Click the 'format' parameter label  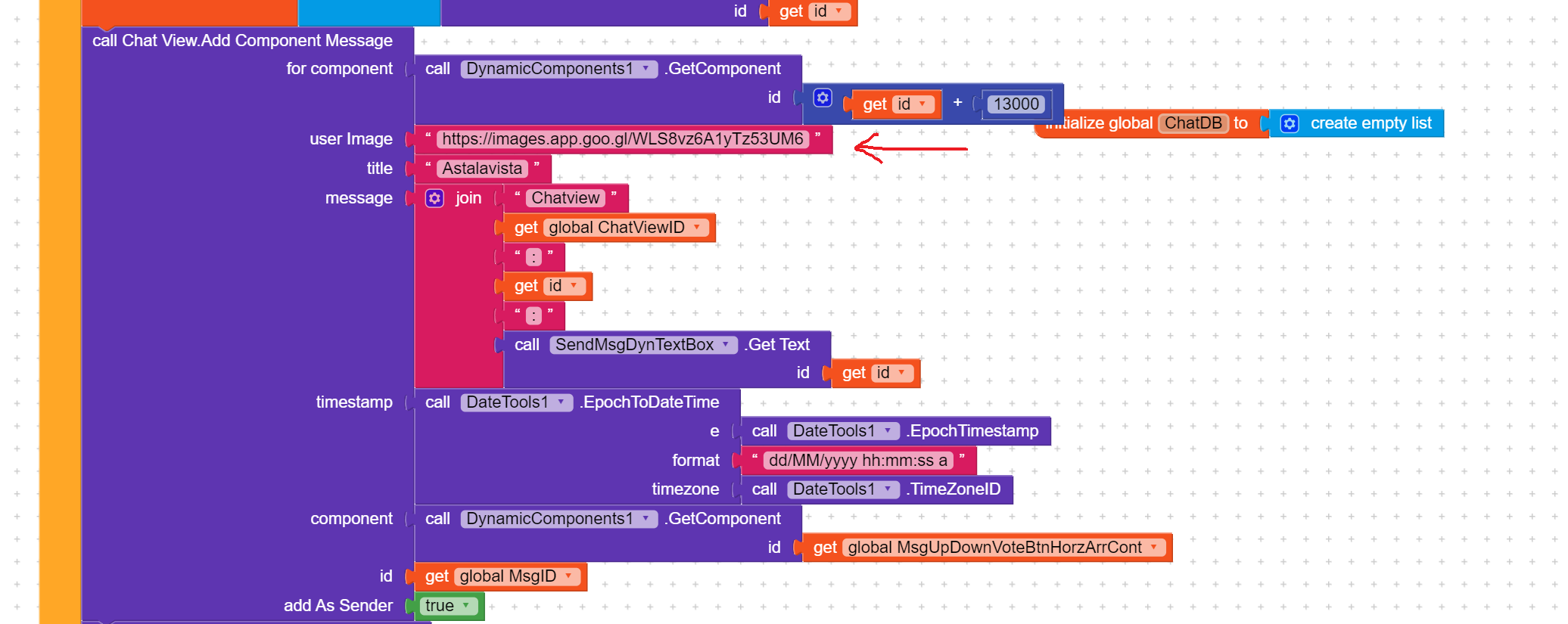[x=695, y=461]
